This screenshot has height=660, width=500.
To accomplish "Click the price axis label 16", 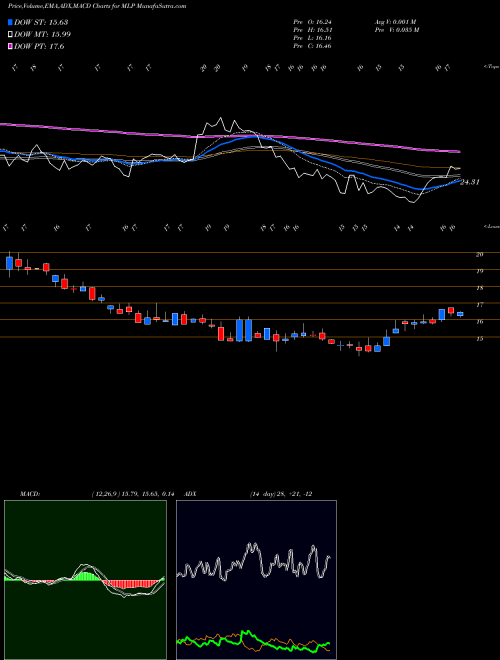I will 479,322.
